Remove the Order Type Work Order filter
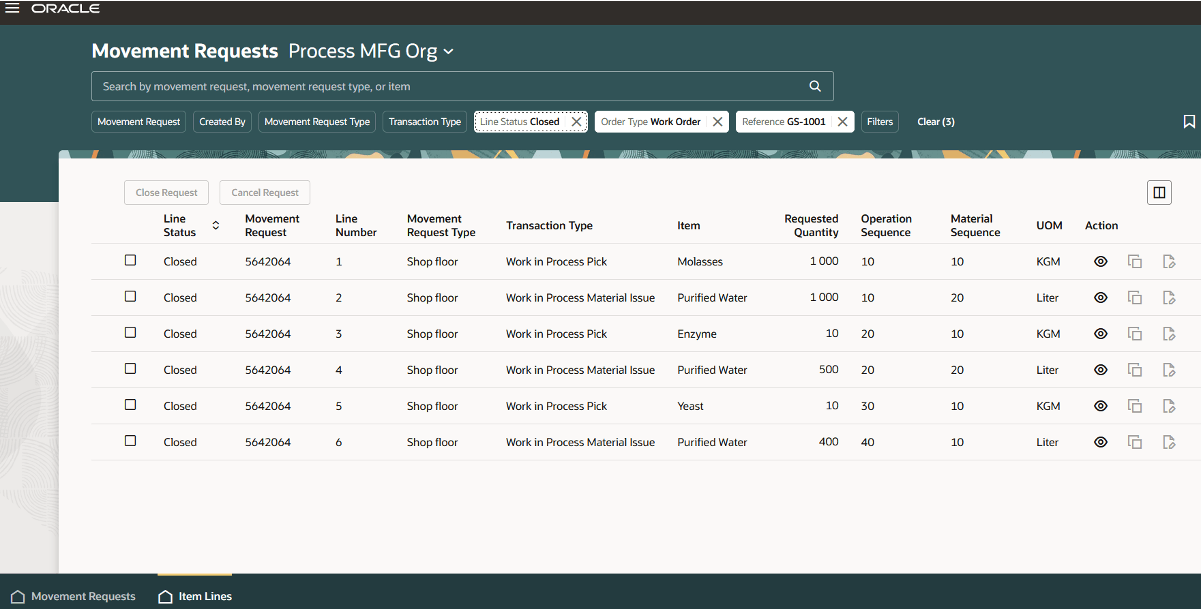1201x609 pixels. point(718,122)
